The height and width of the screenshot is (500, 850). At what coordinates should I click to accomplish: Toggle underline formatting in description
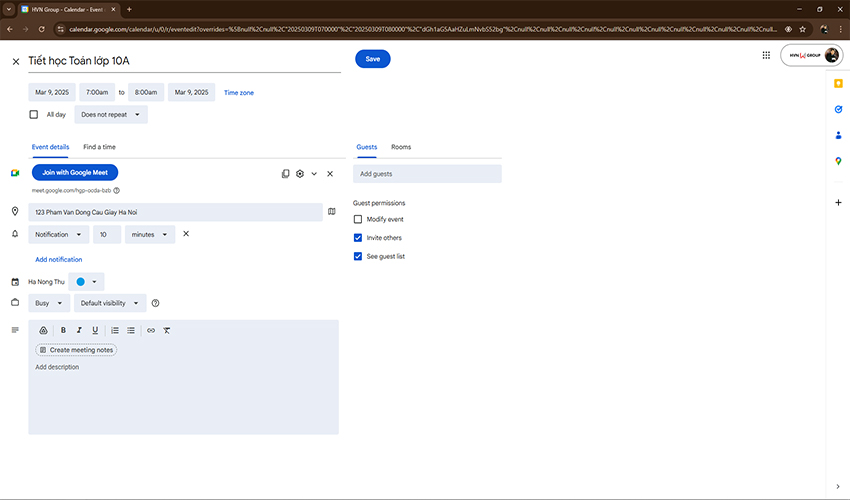click(x=95, y=330)
